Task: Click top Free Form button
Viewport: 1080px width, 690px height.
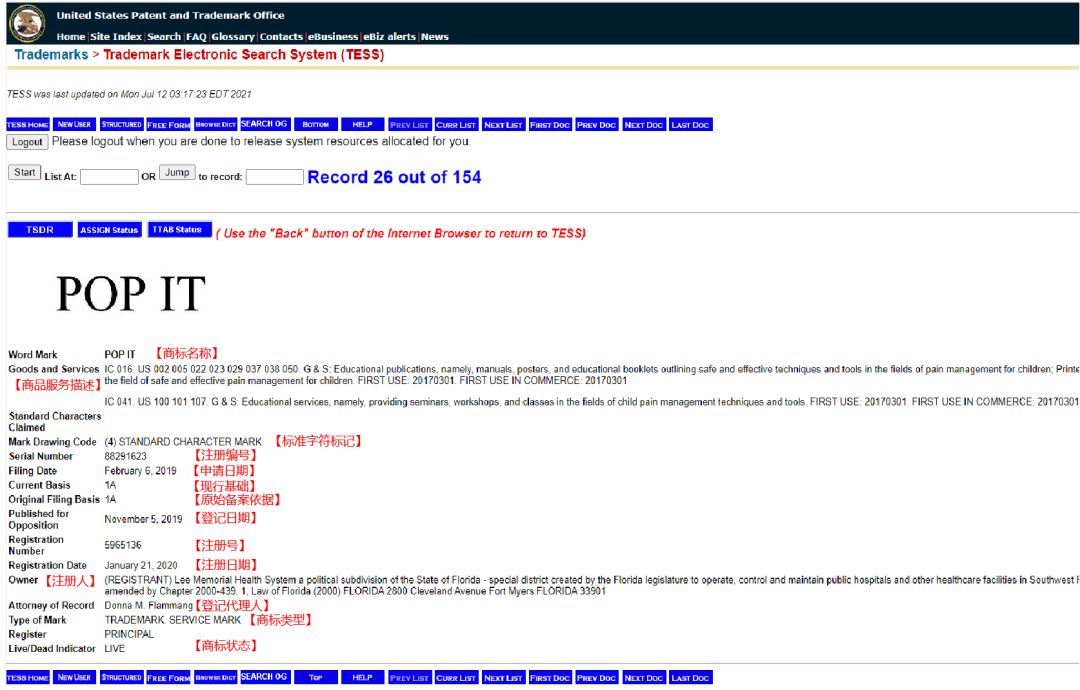Action: click(x=168, y=125)
